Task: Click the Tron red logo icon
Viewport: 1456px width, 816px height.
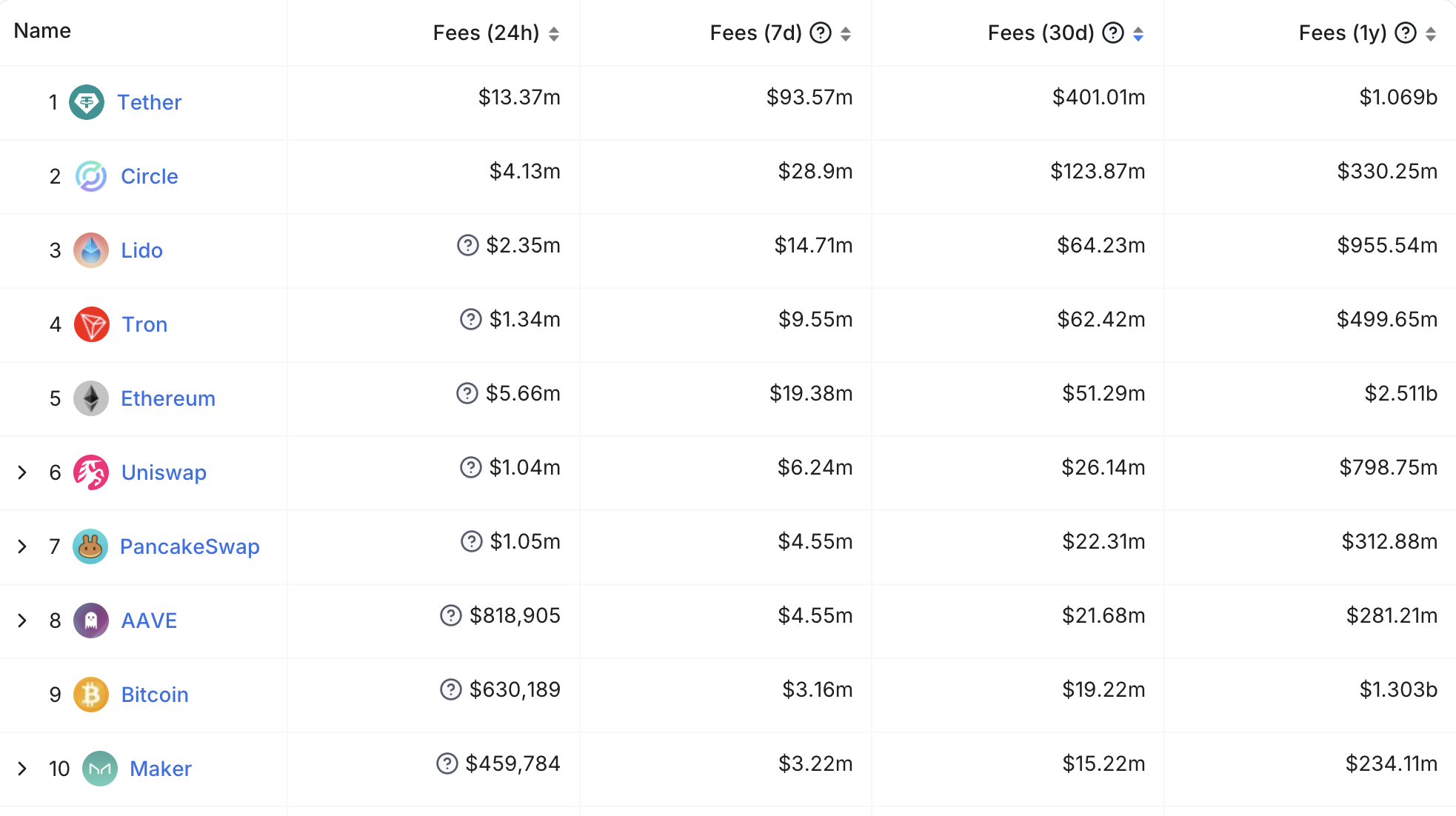Action: coord(92,324)
